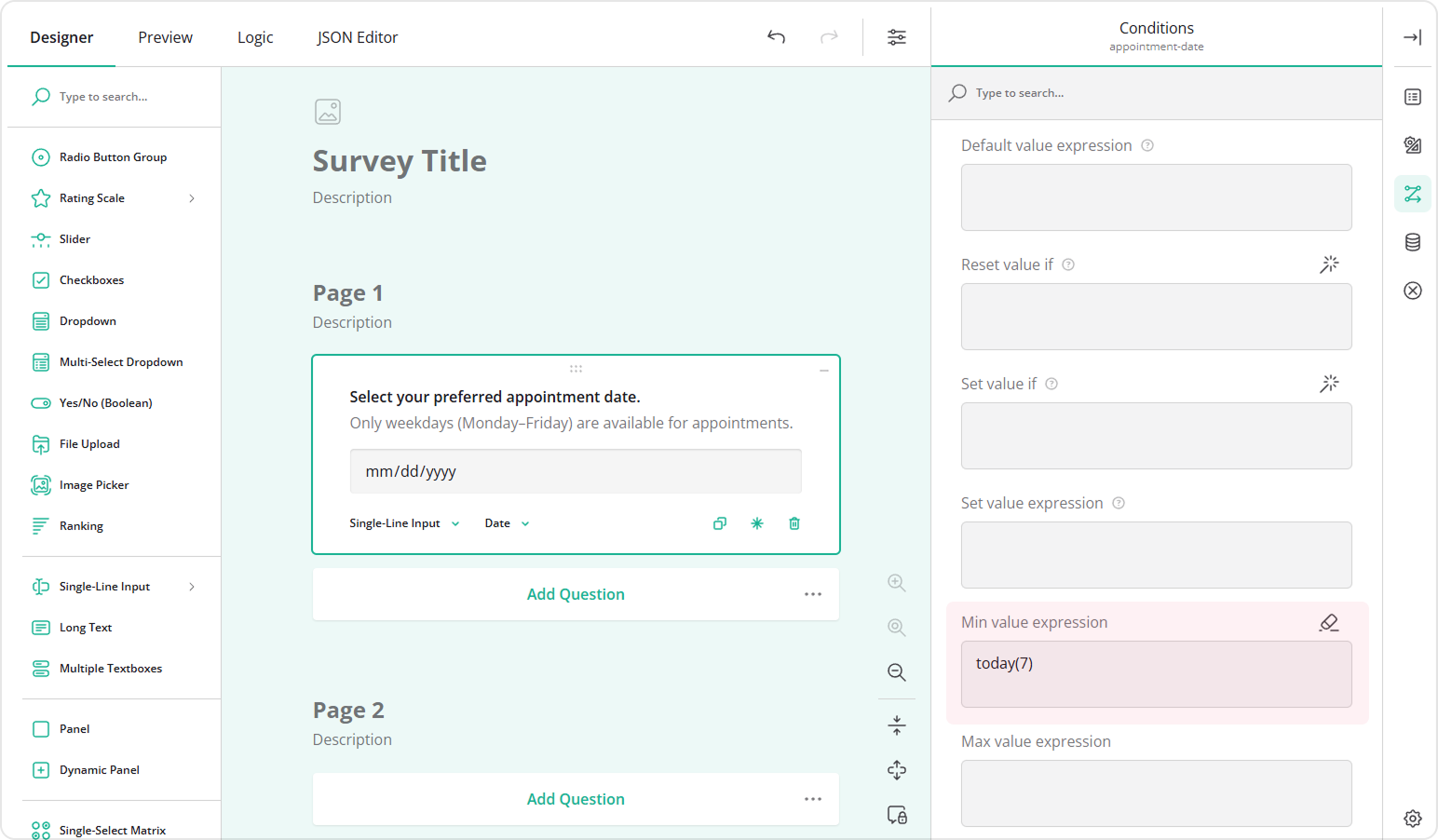
Task: Duplicate the appointment date question
Action: coord(719,523)
